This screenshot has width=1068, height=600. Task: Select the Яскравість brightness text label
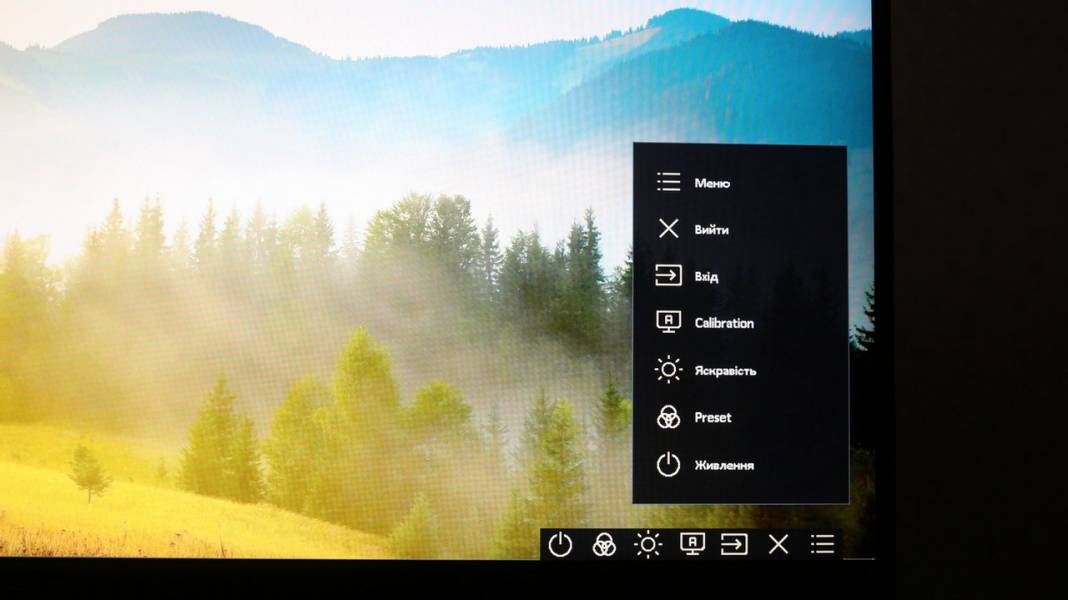(725, 371)
